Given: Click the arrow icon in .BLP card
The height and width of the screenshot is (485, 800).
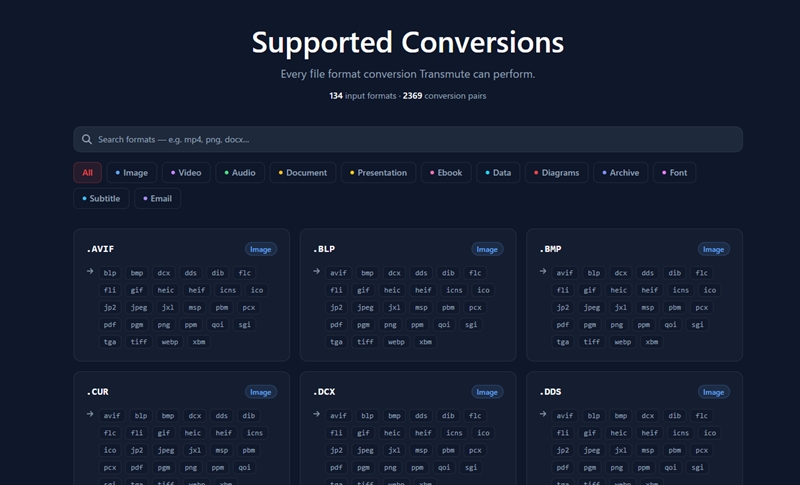Looking at the screenshot, I should pos(316,271).
